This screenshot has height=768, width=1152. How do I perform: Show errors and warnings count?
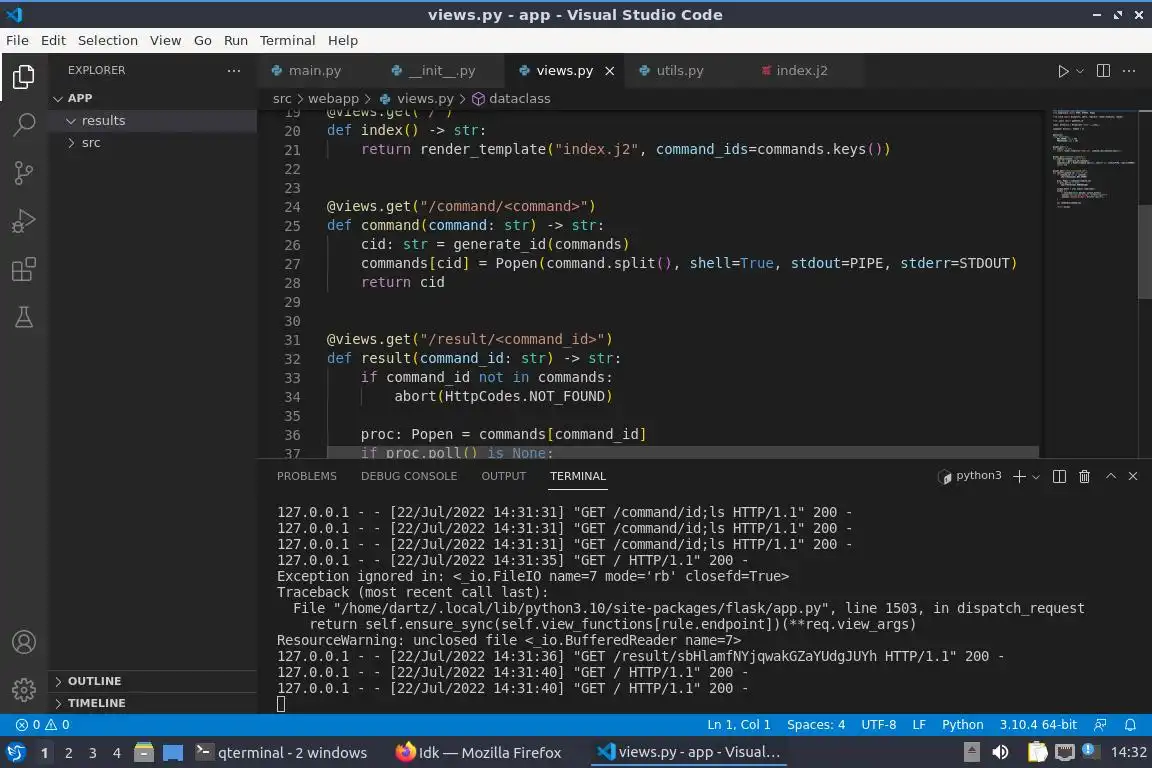(43, 725)
